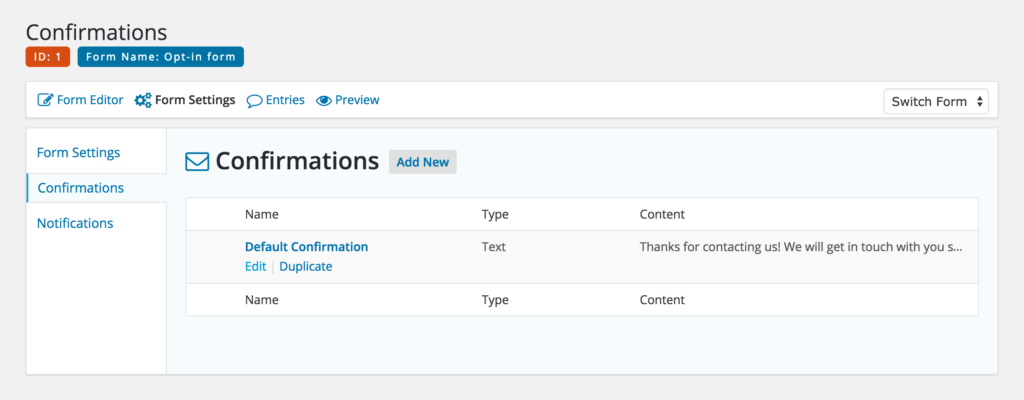Open the Form Editor toolbar link
Screen dimensions: 1024x400
click(80, 100)
